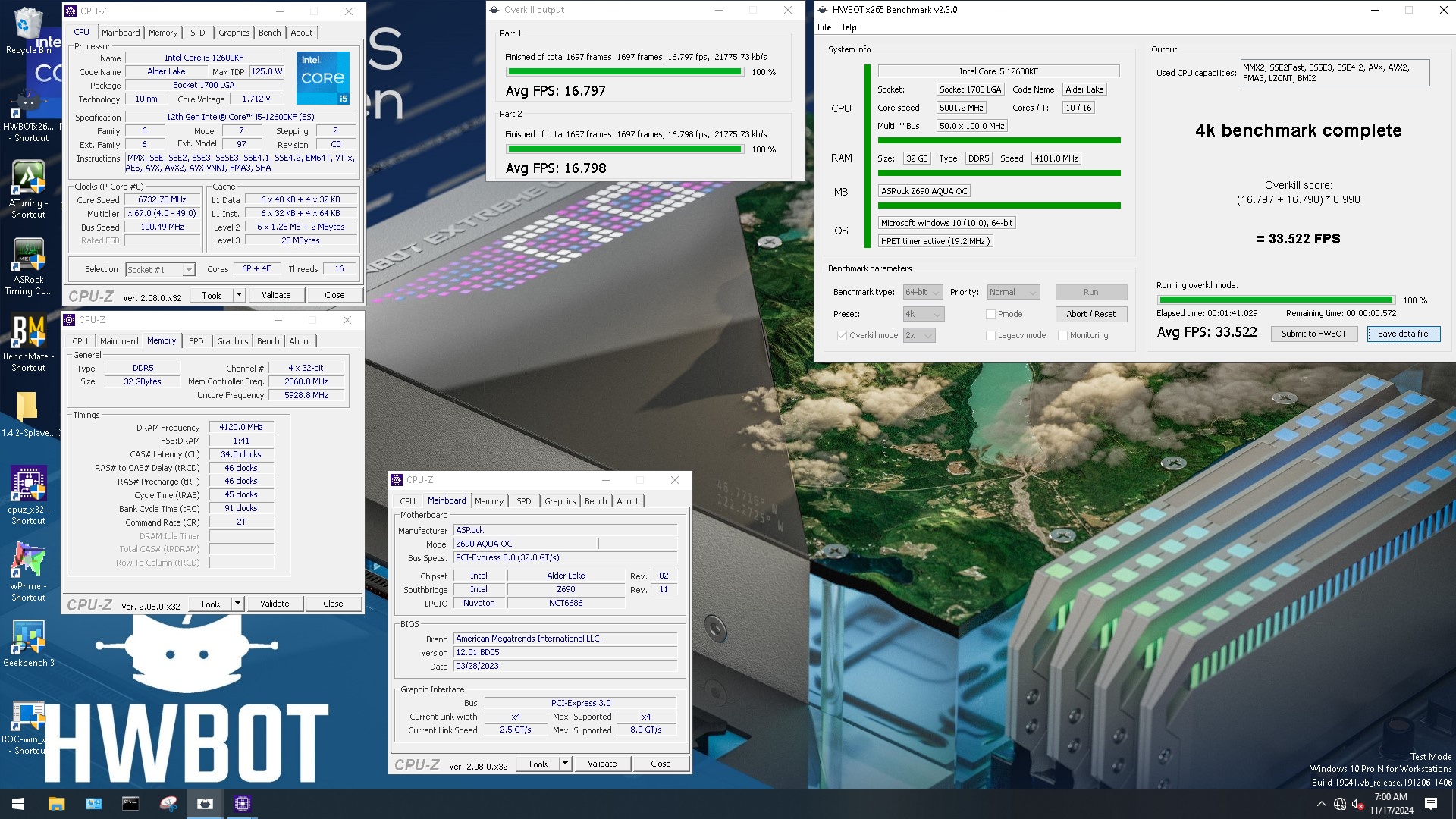Expand Tools arrow in Memory window

[x=237, y=604]
